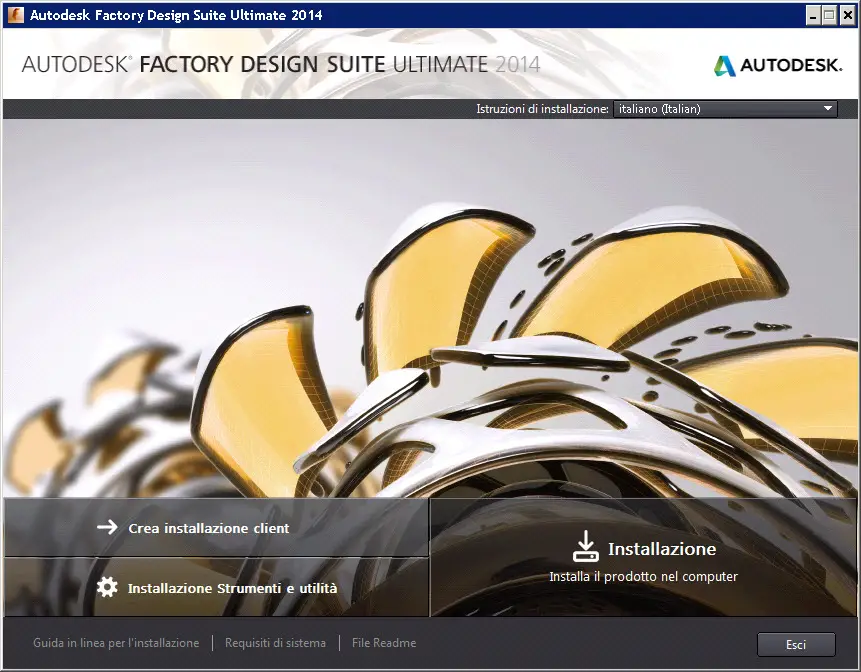861x672 pixels.
Task: Click the gear icon for Strumenti e utilità
Action: point(107,587)
